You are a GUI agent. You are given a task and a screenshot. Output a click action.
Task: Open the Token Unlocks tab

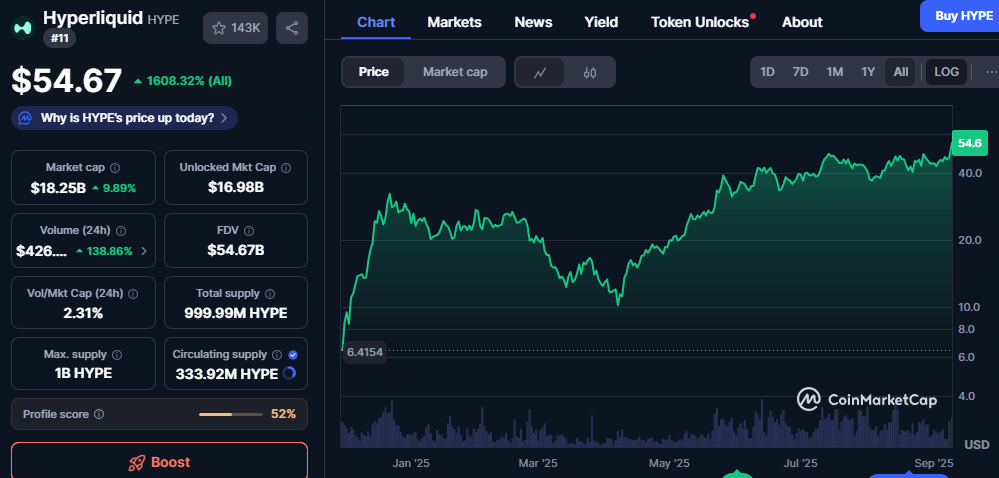700,22
